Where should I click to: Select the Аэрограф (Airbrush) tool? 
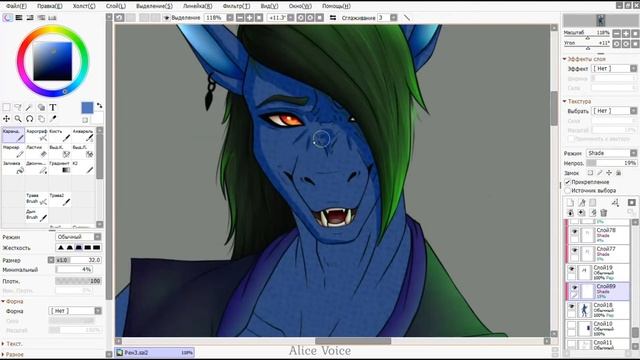tap(36, 135)
